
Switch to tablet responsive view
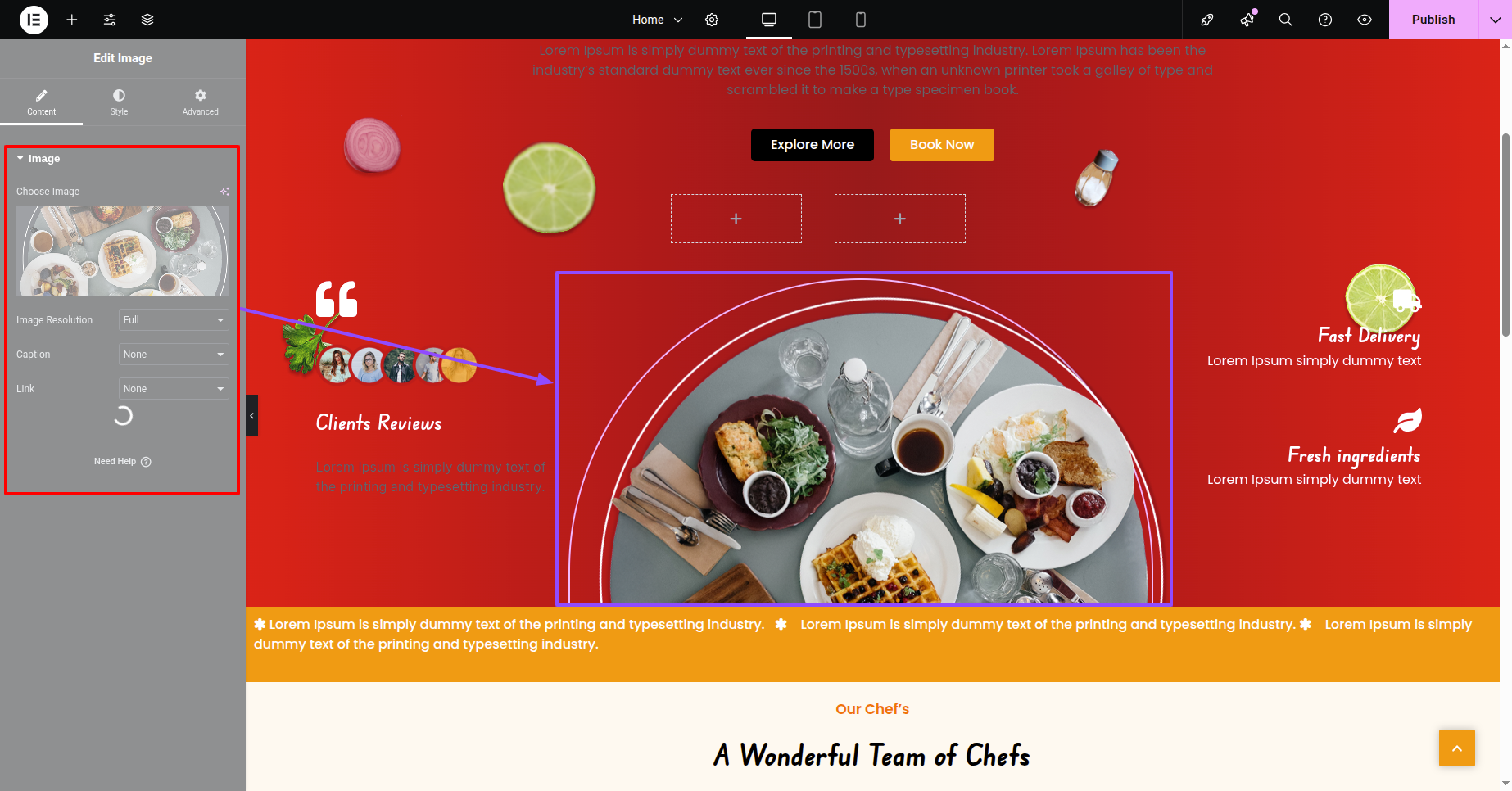[x=815, y=20]
